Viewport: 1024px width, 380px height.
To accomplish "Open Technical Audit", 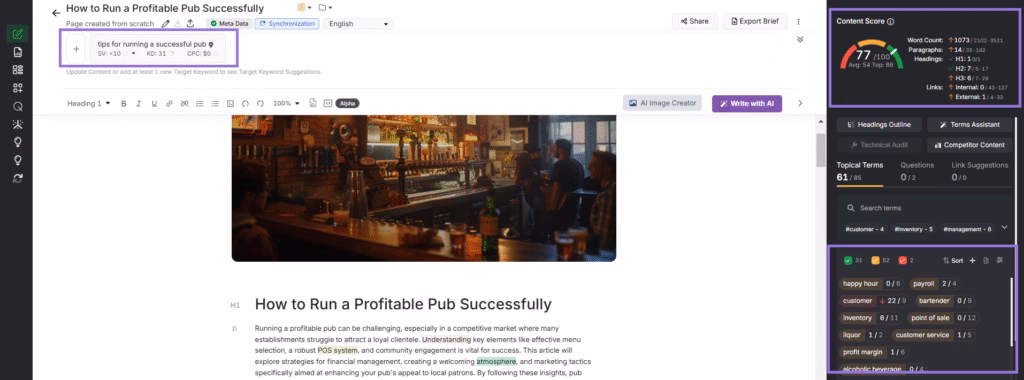I will (879, 145).
